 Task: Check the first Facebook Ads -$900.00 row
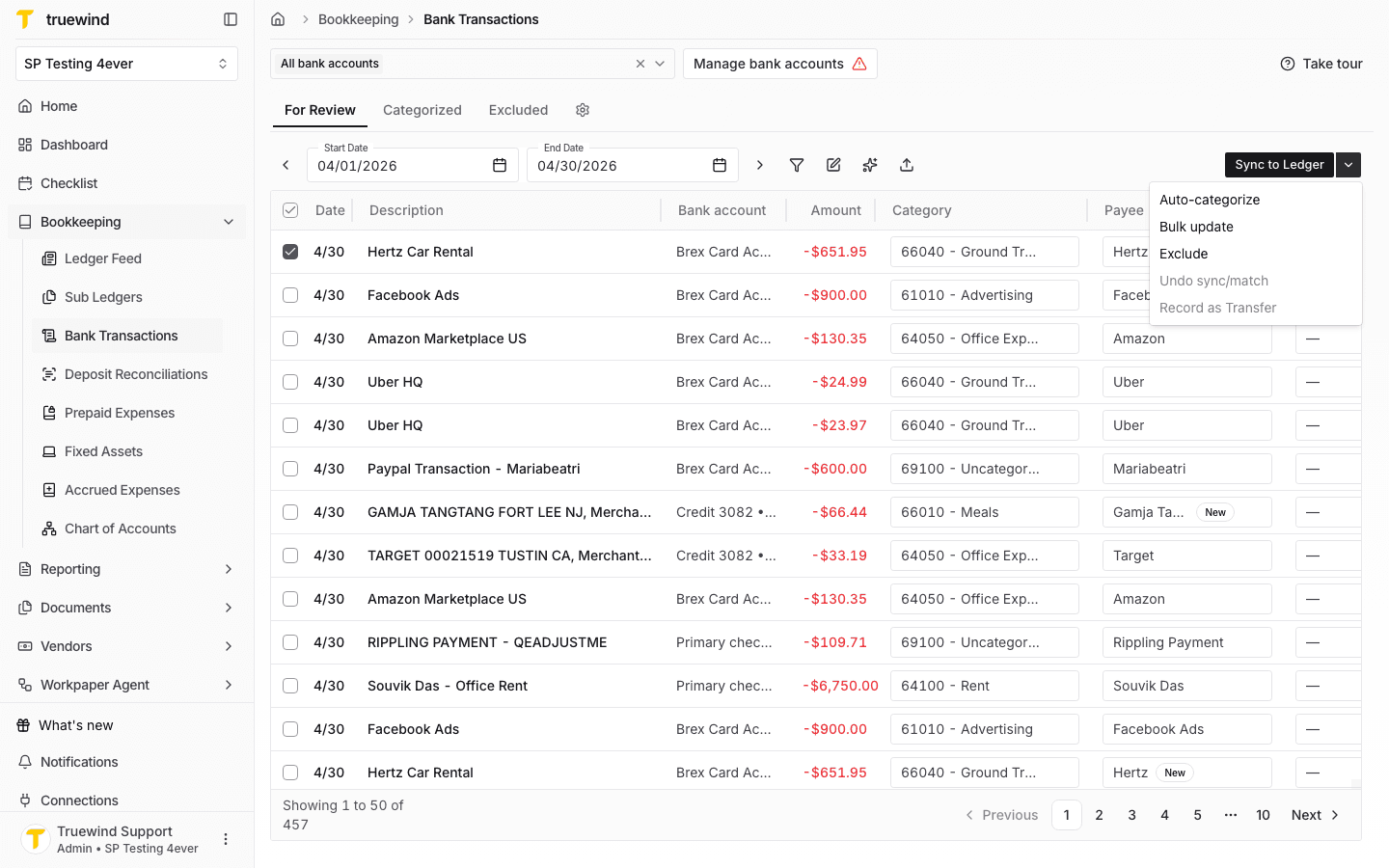click(x=290, y=295)
